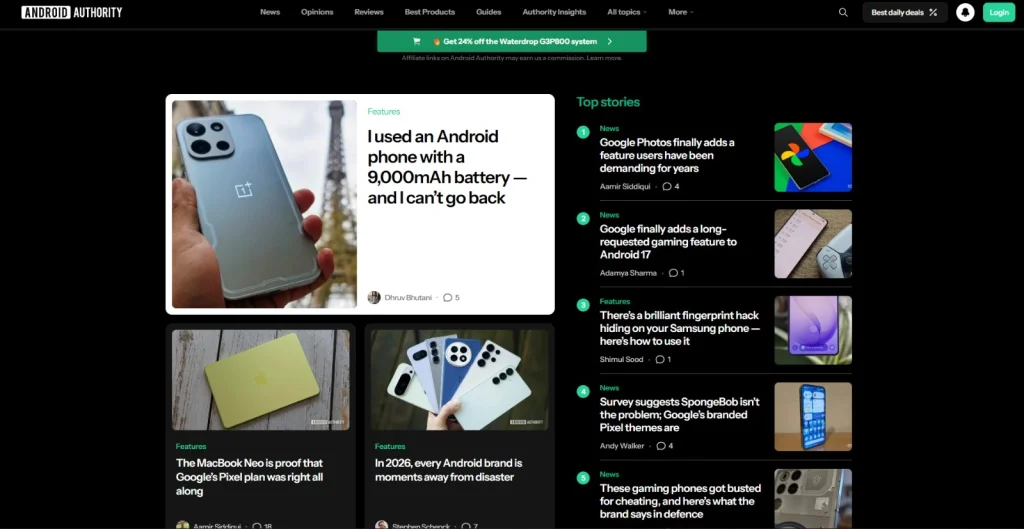The height and width of the screenshot is (529, 1024).
Task: Click News tag above Google Photos story
Action: pyautogui.click(x=609, y=129)
